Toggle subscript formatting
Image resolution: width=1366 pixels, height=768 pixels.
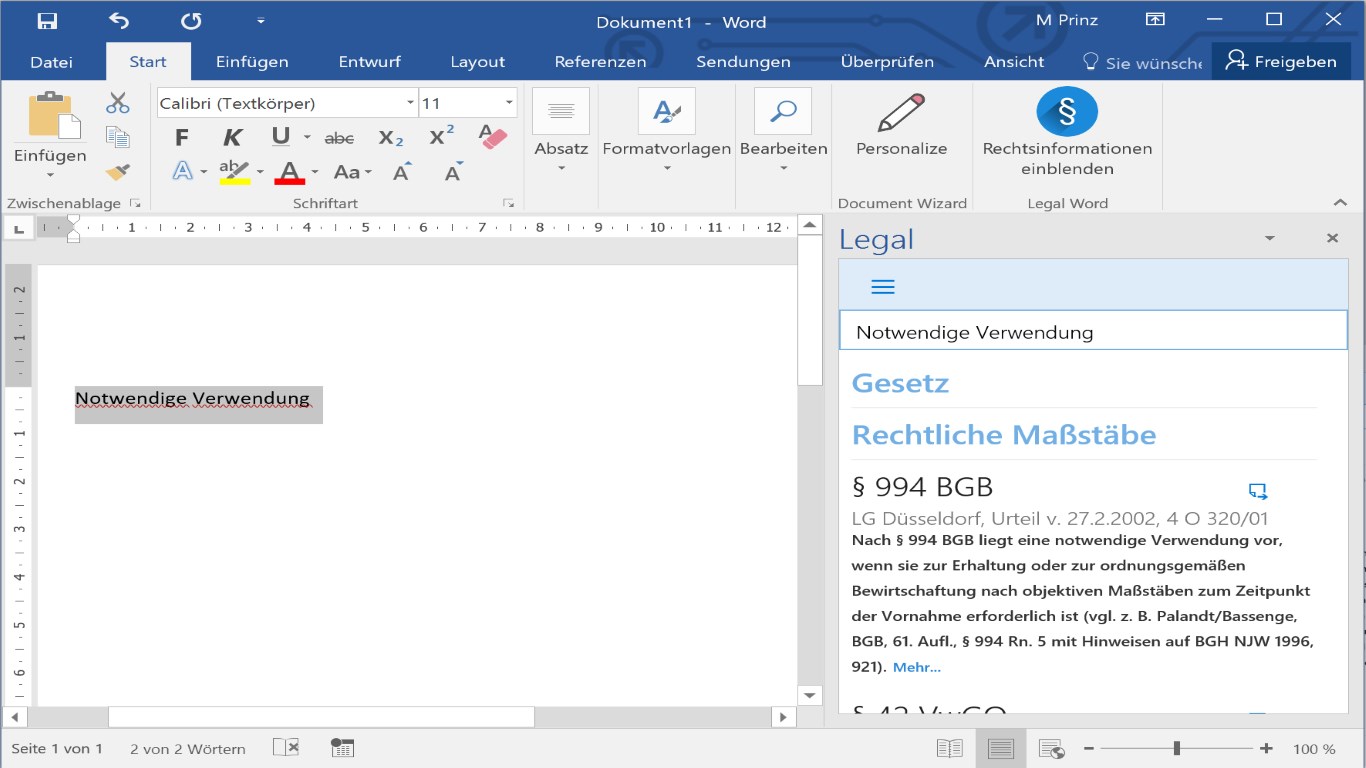[391, 138]
